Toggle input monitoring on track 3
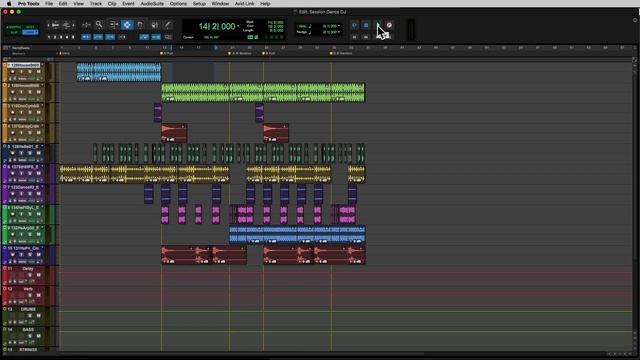The height and width of the screenshot is (360, 640). point(21,113)
